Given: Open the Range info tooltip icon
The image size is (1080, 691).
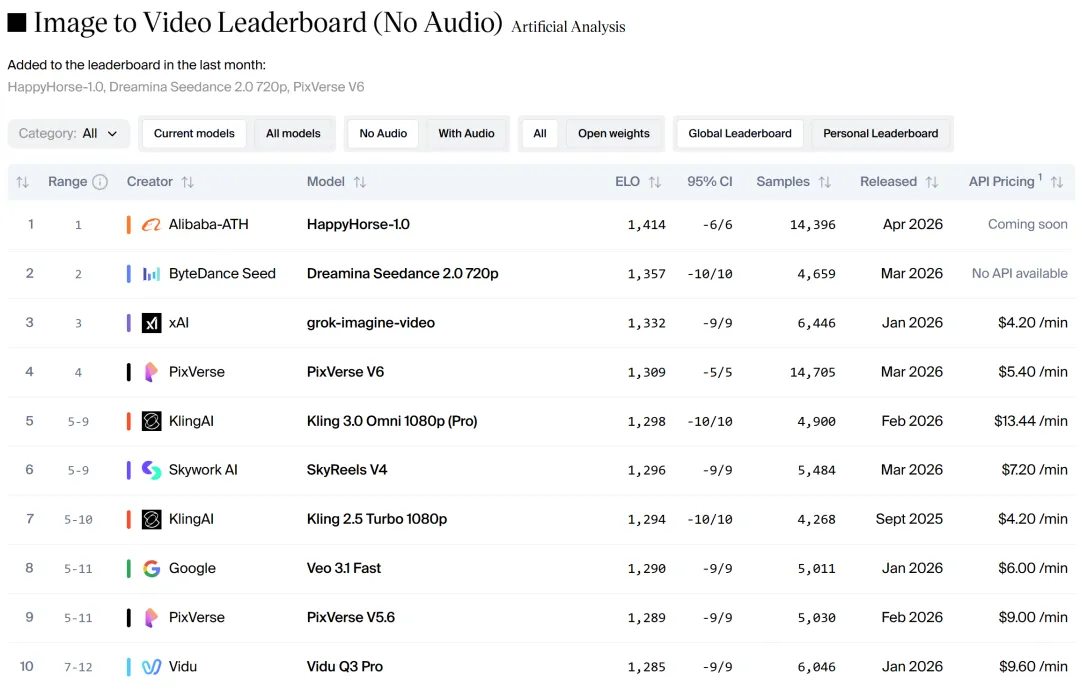Looking at the screenshot, I should [100, 182].
